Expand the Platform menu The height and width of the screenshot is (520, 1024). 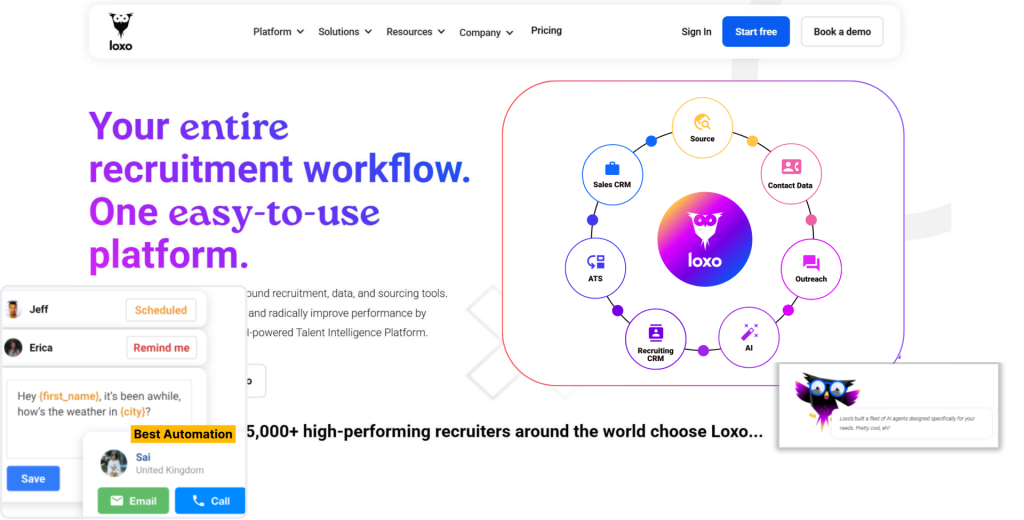tap(278, 31)
